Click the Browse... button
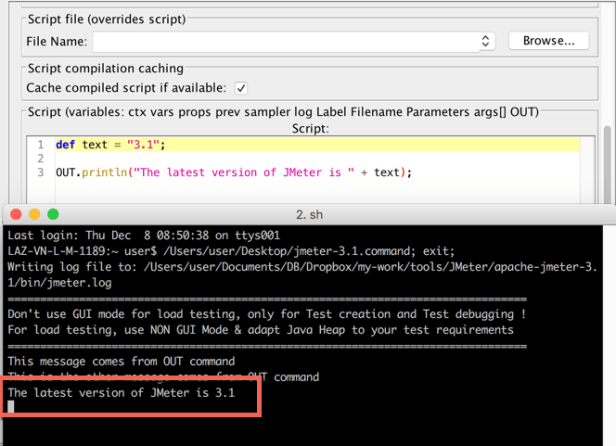The image size is (616, 446). tap(547, 41)
